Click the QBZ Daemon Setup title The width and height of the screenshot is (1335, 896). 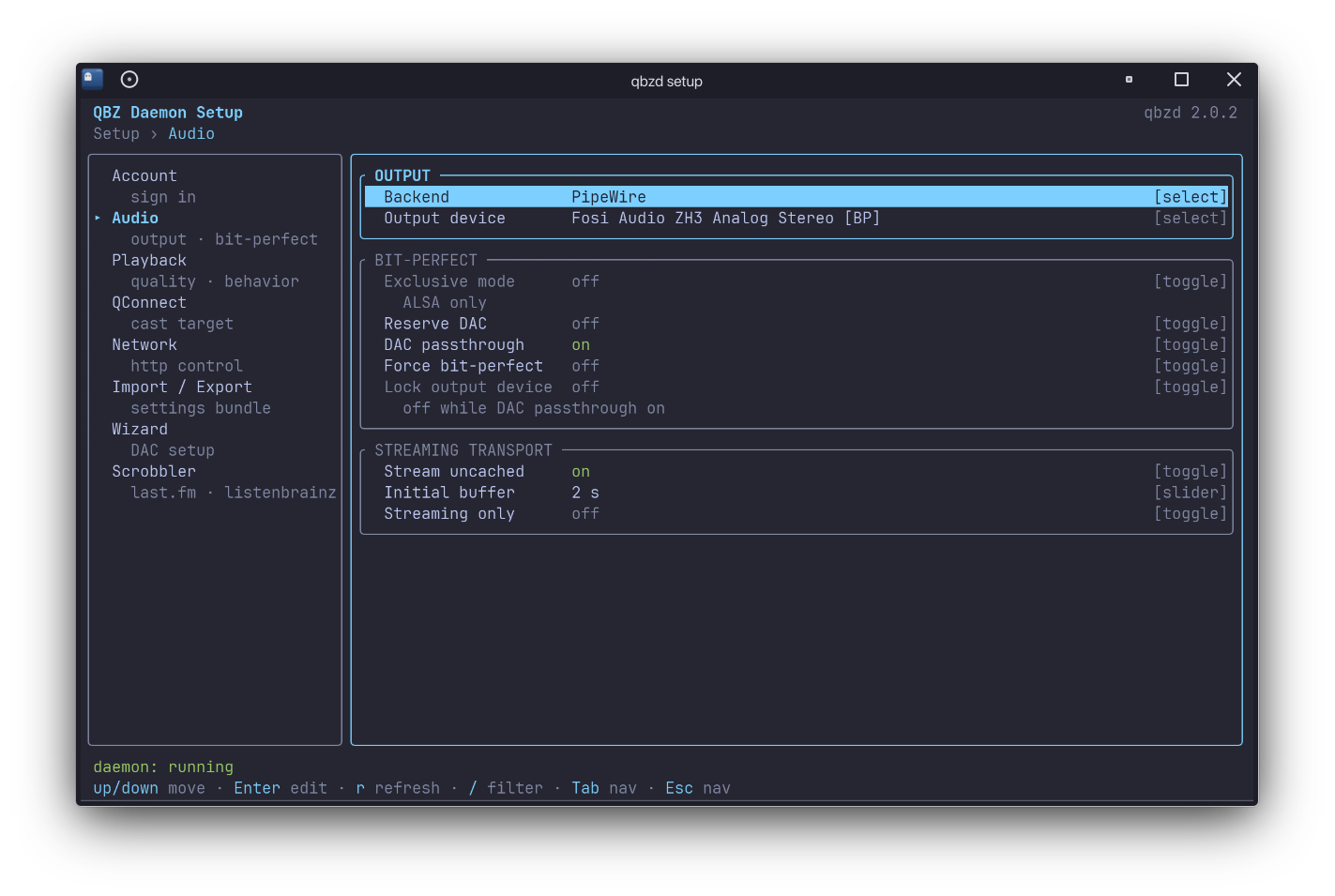tap(168, 113)
